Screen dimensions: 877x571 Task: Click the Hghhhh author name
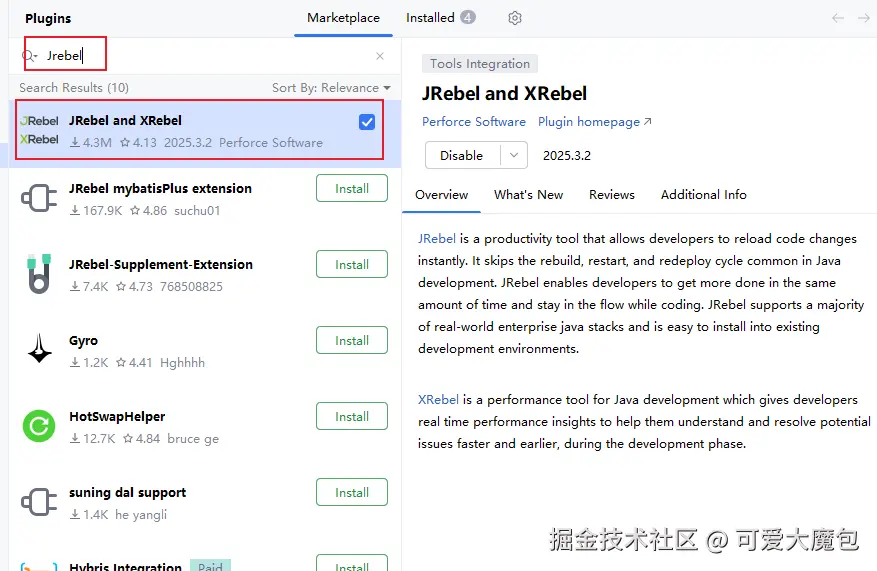point(182,363)
